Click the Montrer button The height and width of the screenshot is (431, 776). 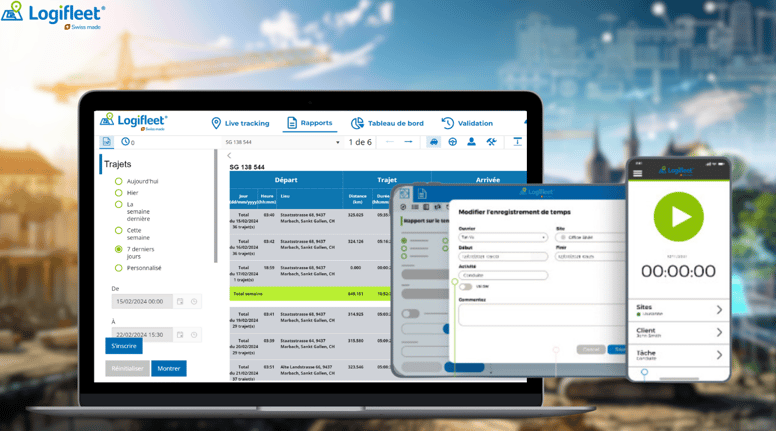pyautogui.click(x=169, y=368)
